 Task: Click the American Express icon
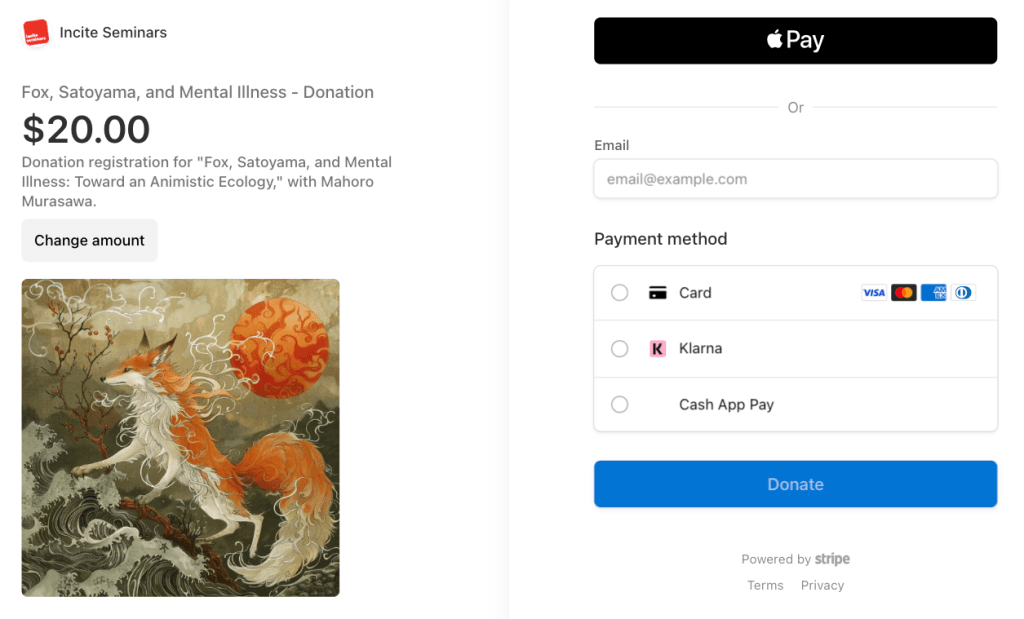point(934,293)
